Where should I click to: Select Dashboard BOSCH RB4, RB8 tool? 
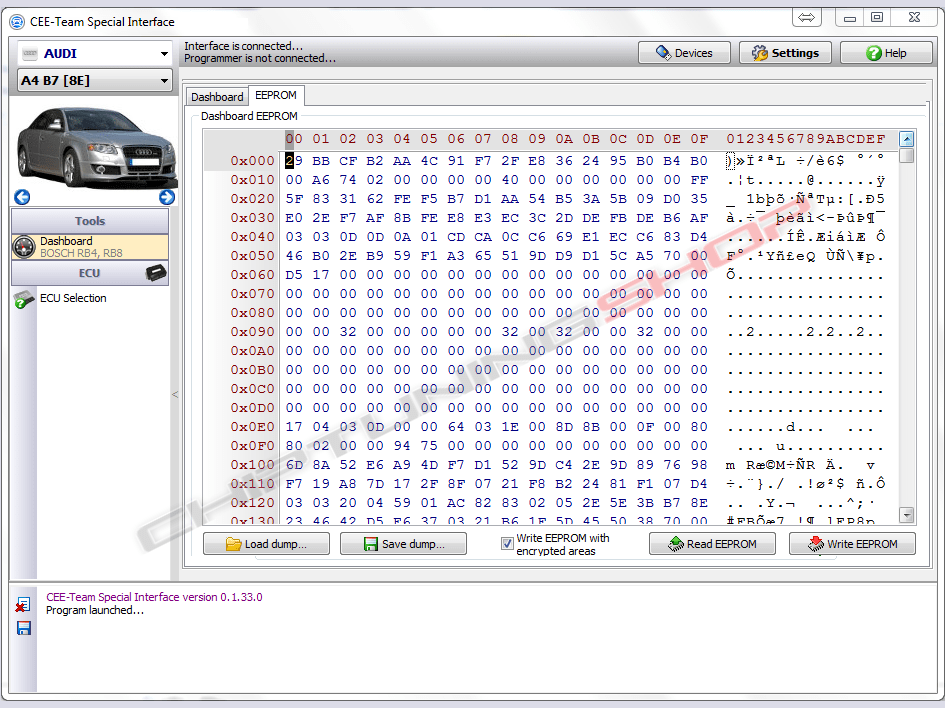[90, 247]
